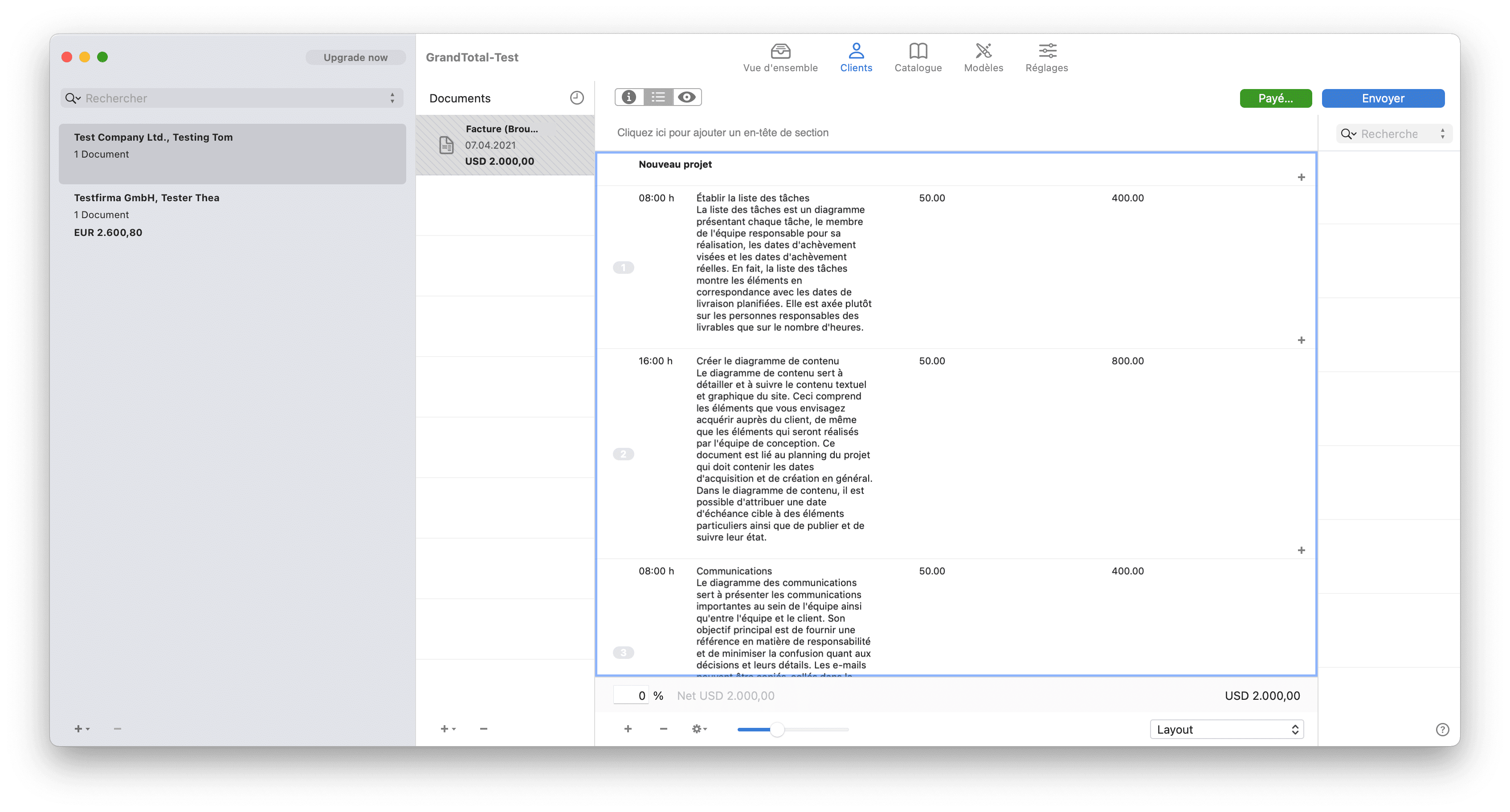Open the Layout dropdown
1510x812 pixels.
(x=1226, y=729)
